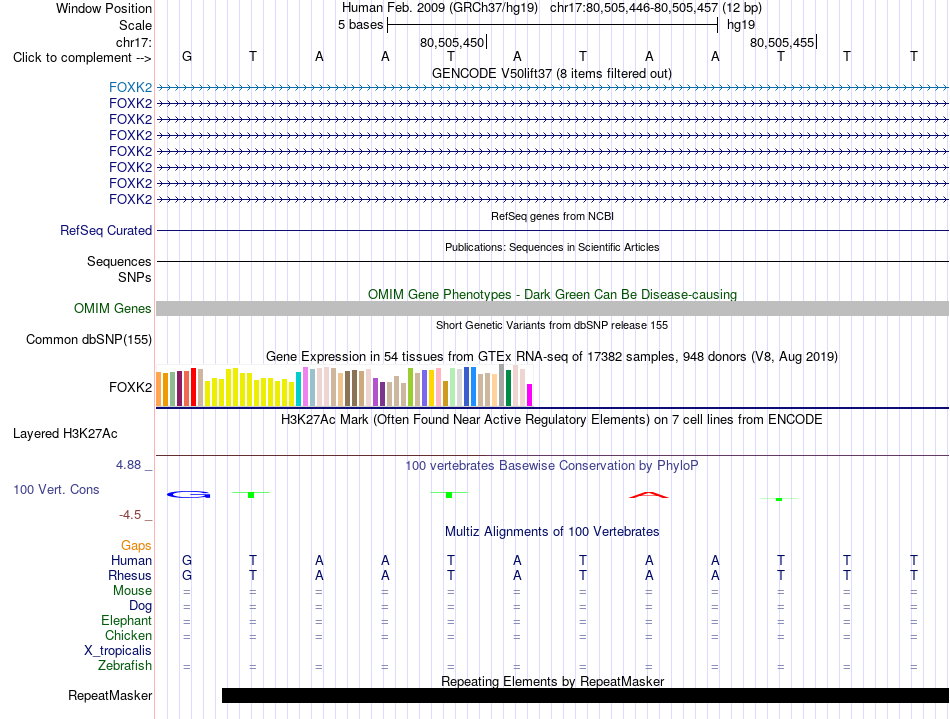
Task: Click the G base in Human alignment row
Action: point(187,560)
